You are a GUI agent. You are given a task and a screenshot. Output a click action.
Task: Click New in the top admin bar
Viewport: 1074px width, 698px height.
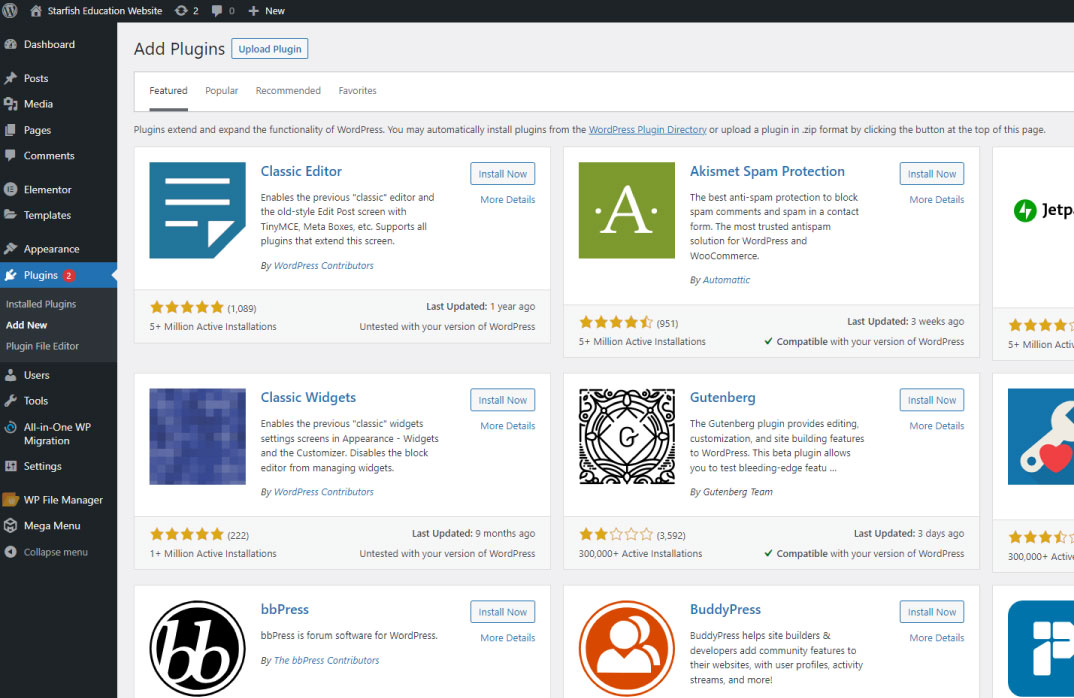pos(266,11)
